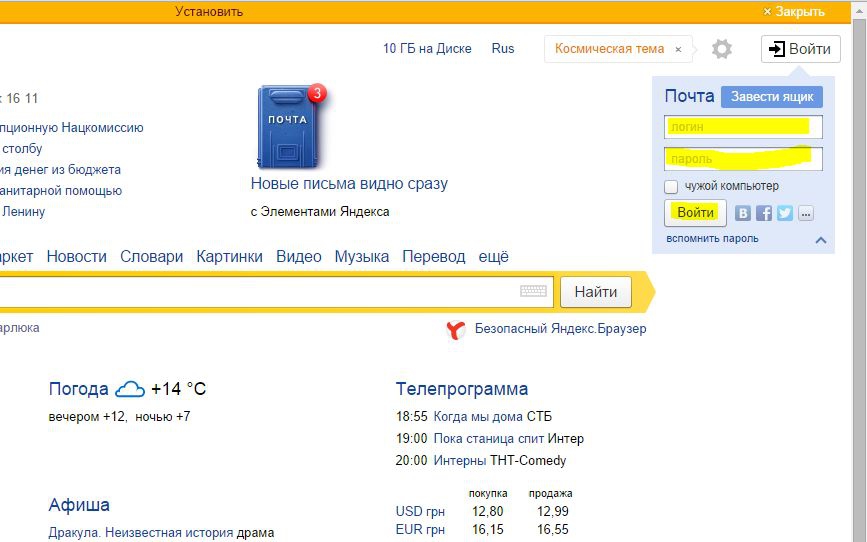Open news headline ending денег из бюджета
The height and width of the screenshot is (542, 867).
click(61, 170)
